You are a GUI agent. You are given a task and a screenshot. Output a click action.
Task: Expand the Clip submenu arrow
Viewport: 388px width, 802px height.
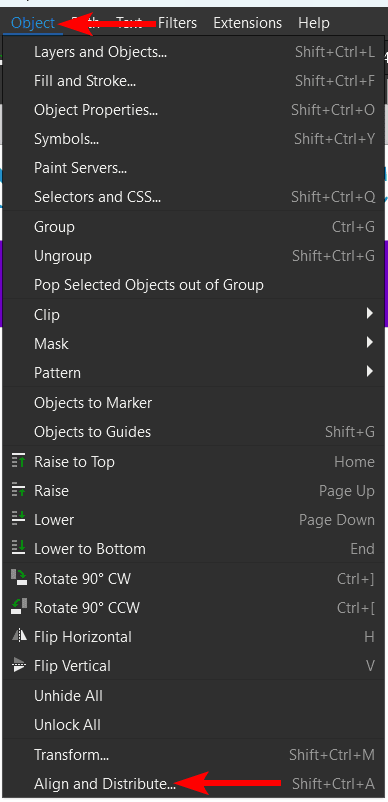click(x=370, y=314)
